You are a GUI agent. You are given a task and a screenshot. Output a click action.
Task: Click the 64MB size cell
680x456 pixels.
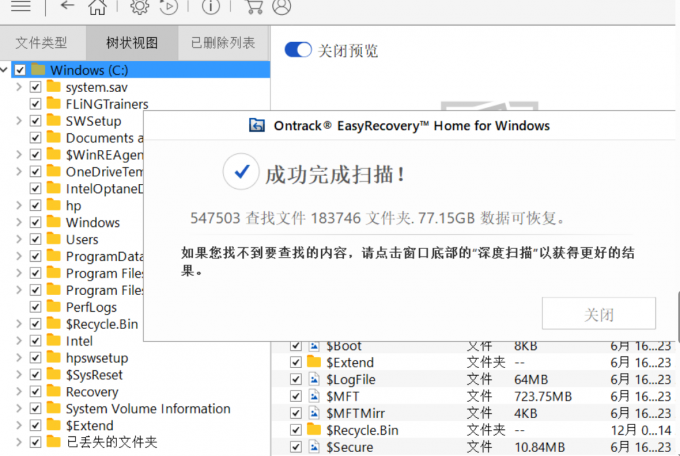point(531,379)
